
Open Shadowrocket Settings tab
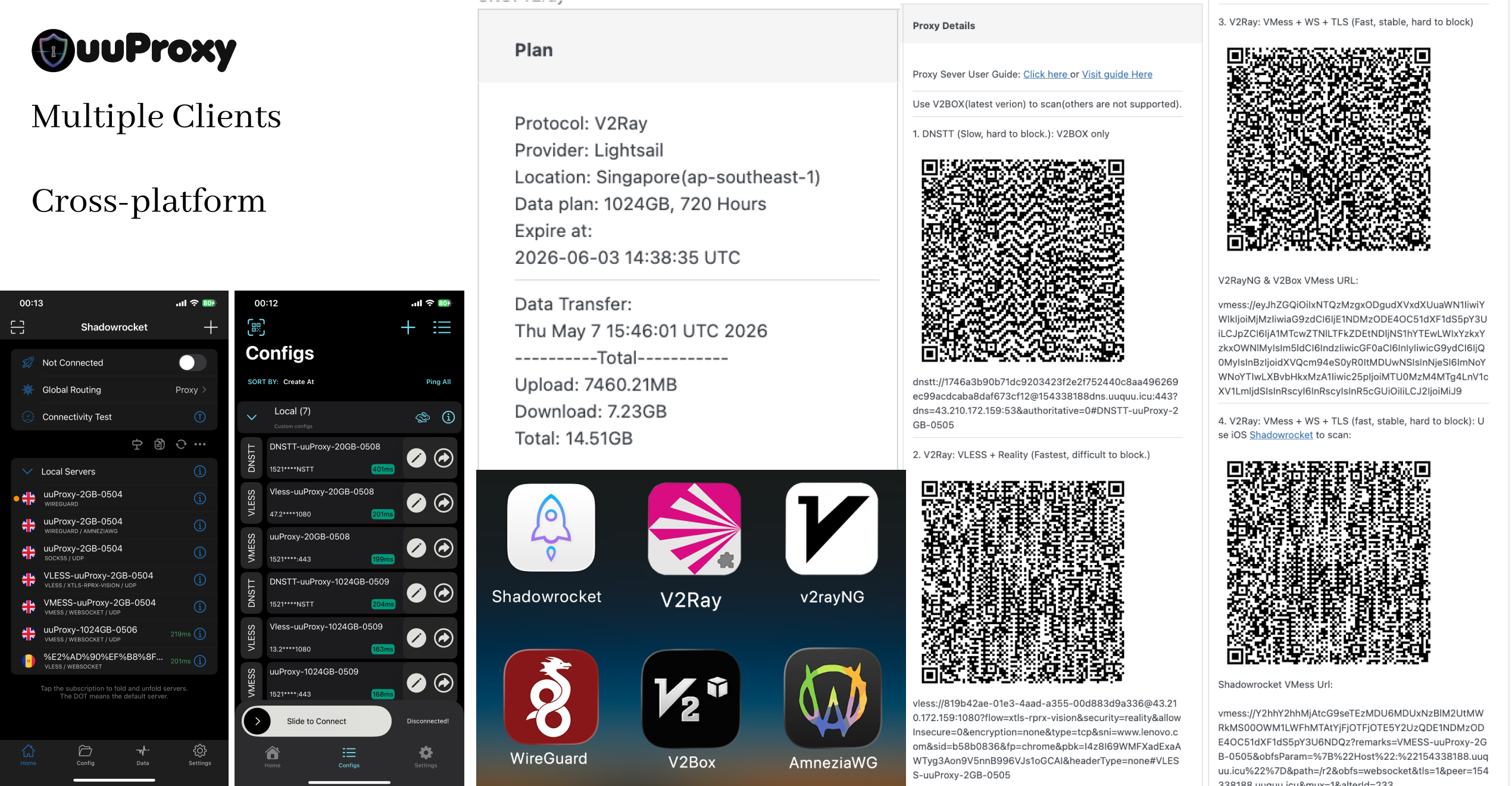200,755
